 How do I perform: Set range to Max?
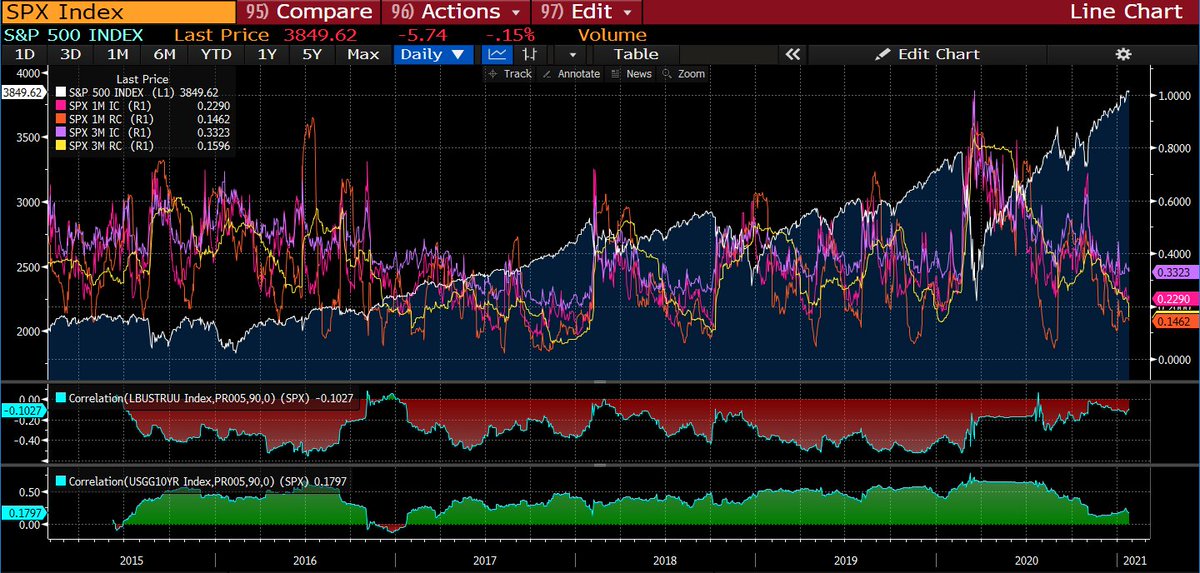(x=363, y=54)
